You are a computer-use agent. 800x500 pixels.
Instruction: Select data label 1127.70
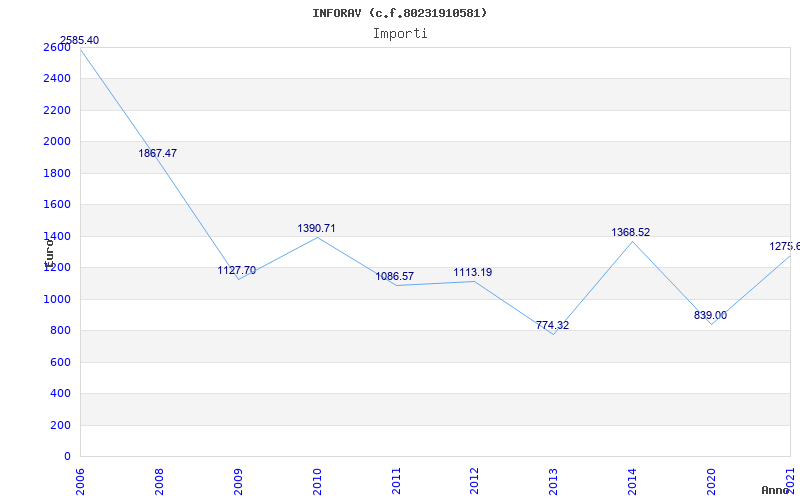237,270
